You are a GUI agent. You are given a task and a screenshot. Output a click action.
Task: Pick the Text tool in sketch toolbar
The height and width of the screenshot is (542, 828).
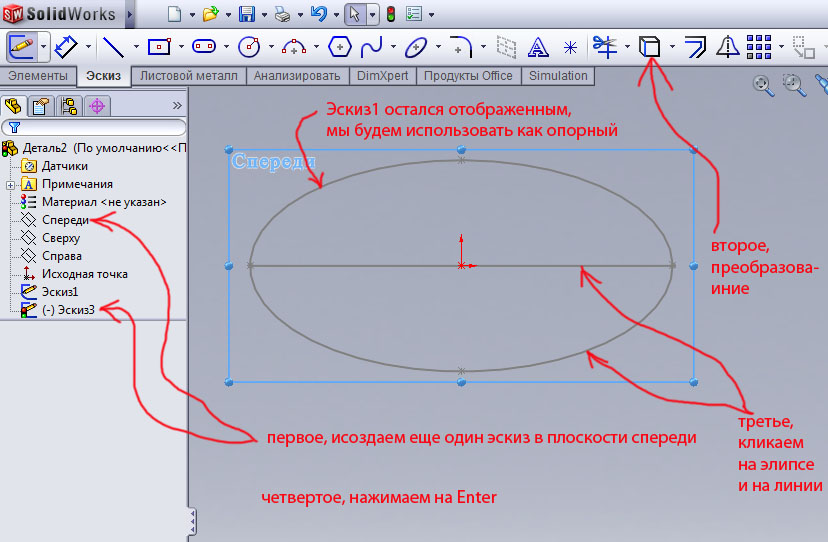coord(538,47)
